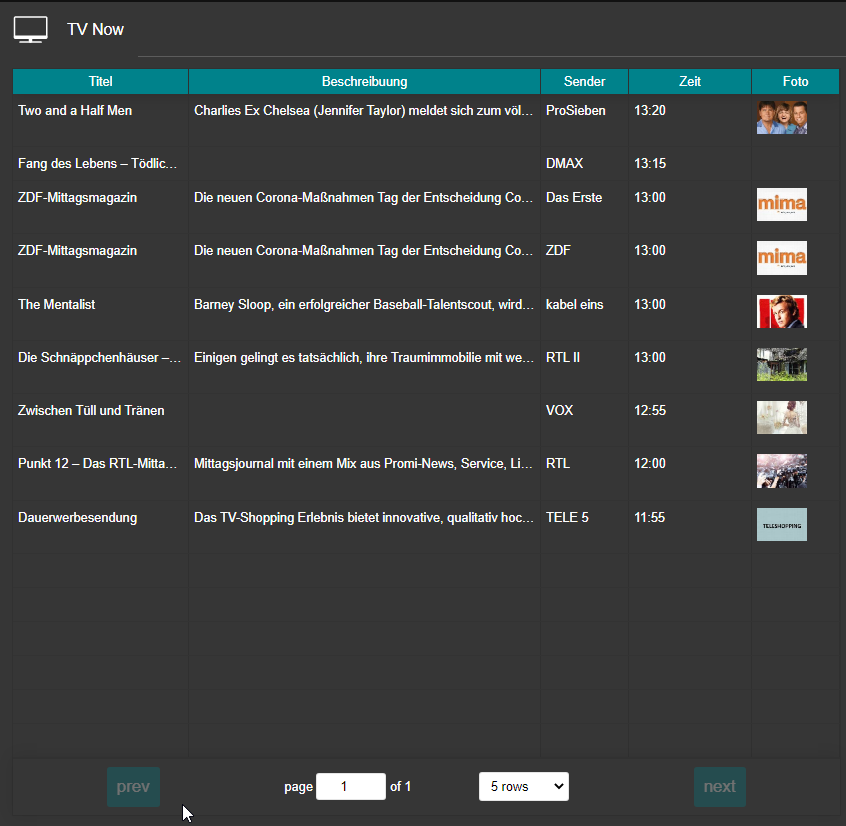846x826 pixels.
Task: Open mima thumbnail in ZDF row
Action: click(782, 258)
